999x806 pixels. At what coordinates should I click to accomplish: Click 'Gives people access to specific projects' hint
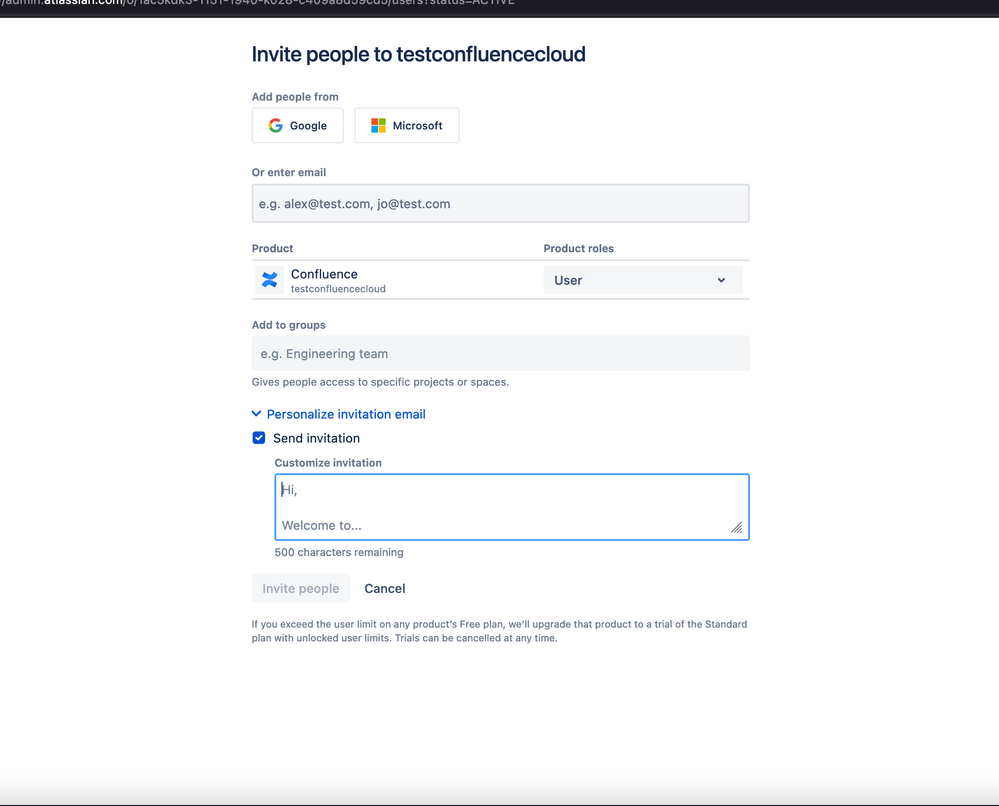click(380, 382)
